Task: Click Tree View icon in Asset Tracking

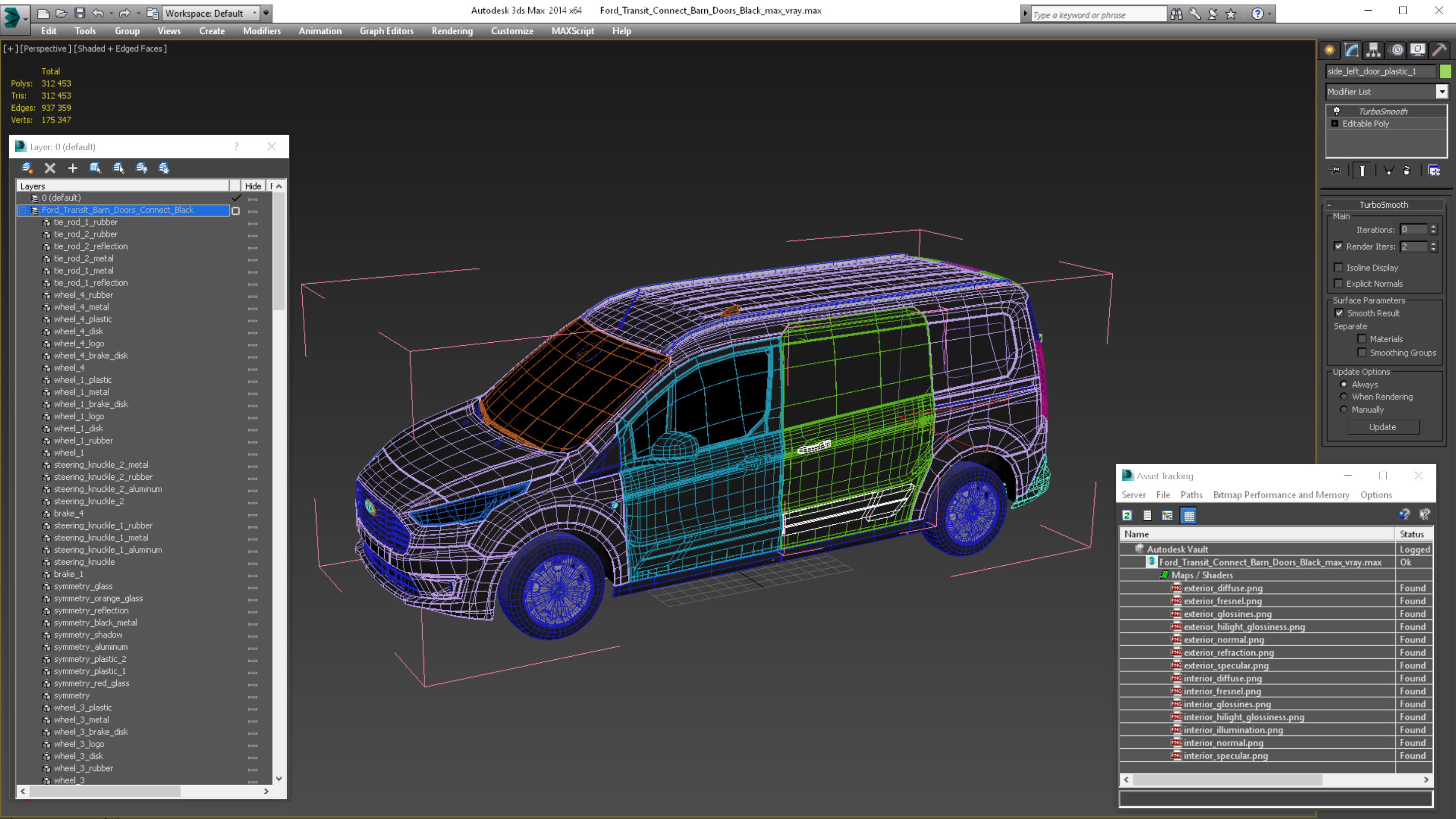Action: click(x=1168, y=516)
